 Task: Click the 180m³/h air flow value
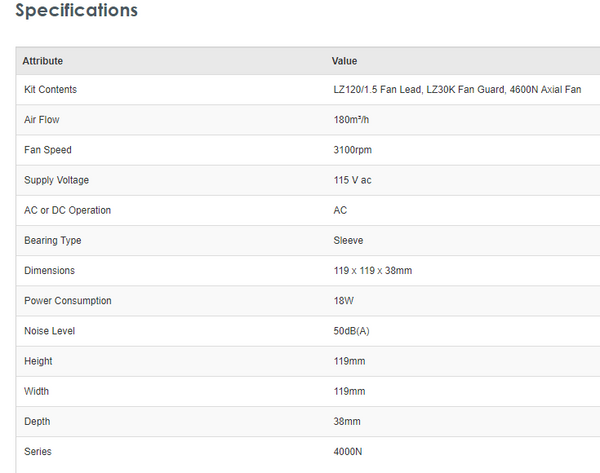[356, 120]
